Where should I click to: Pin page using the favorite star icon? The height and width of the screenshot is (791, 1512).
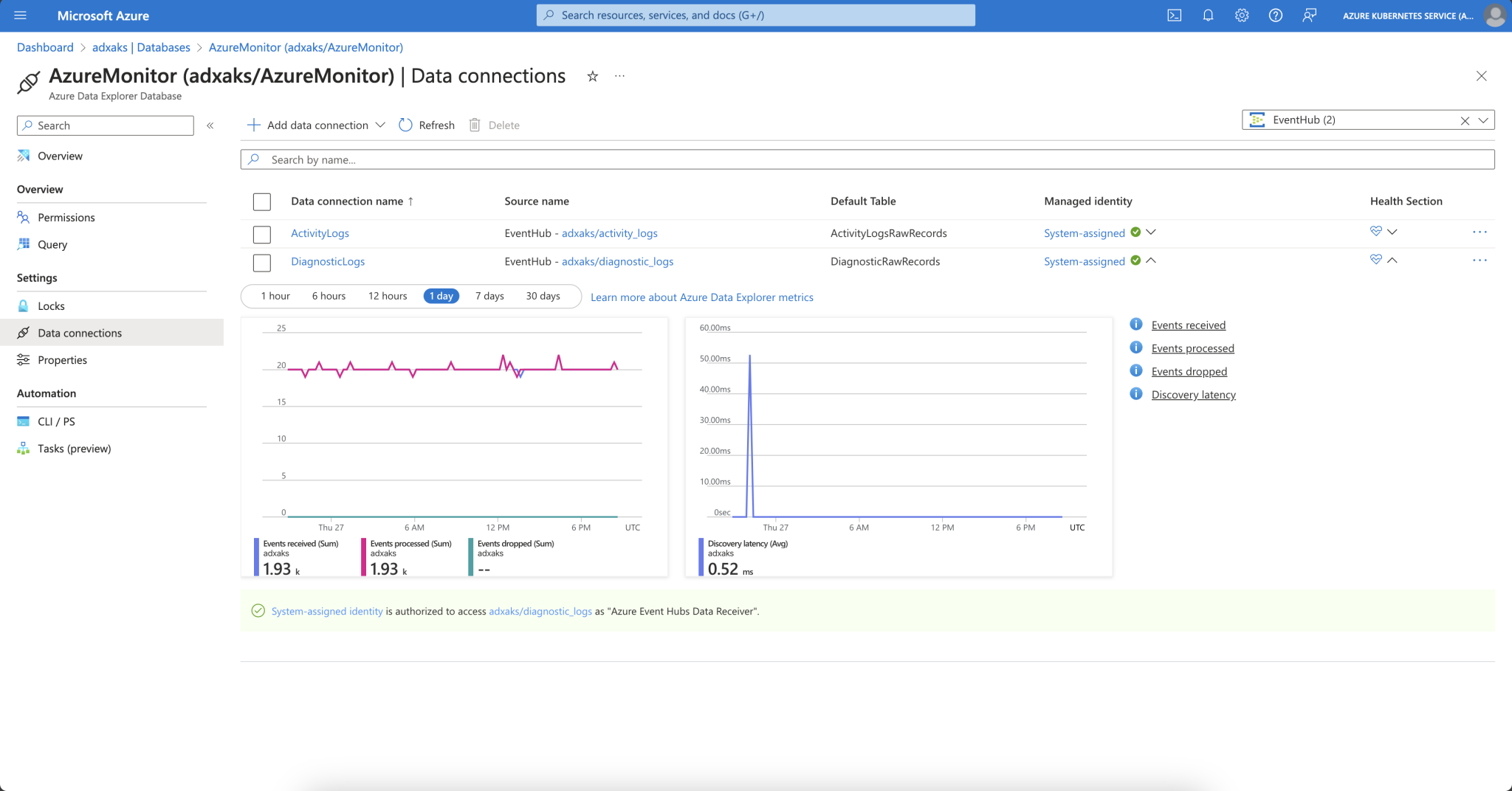pos(592,76)
